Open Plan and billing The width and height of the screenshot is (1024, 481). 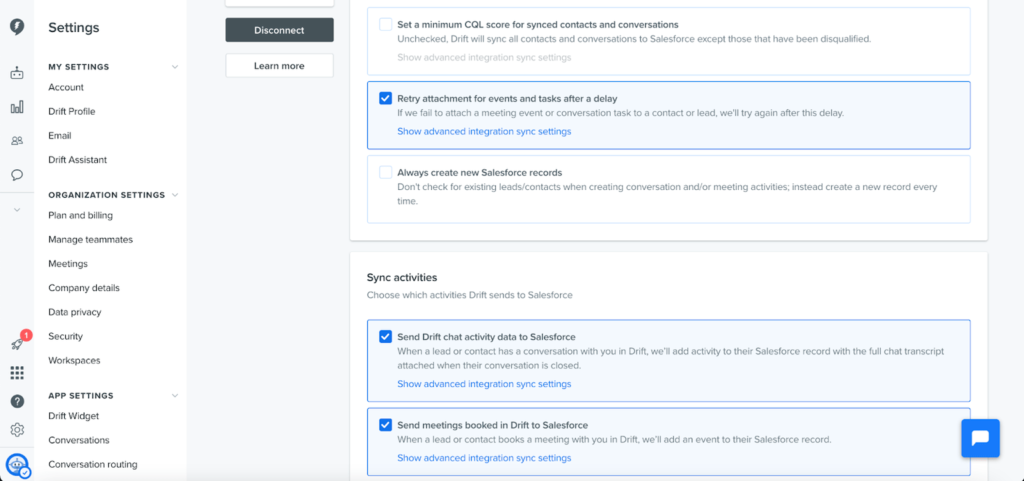coord(80,215)
